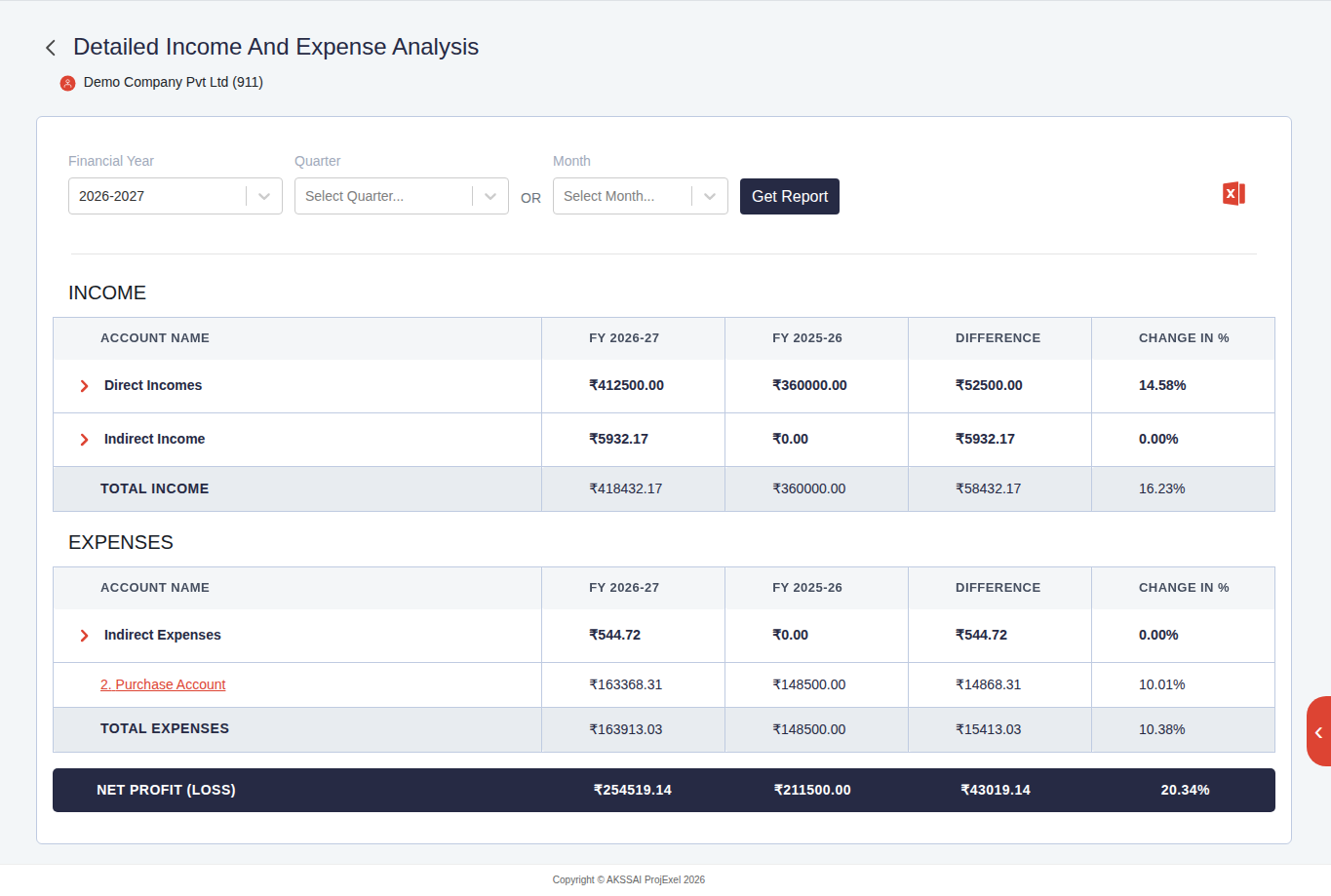Image resolution: width=1331 pixels, height=896 pixels.
Task: Click Net Profit FY 2025-26 value ₹211500.00
Action: click(x=812, y=790)
